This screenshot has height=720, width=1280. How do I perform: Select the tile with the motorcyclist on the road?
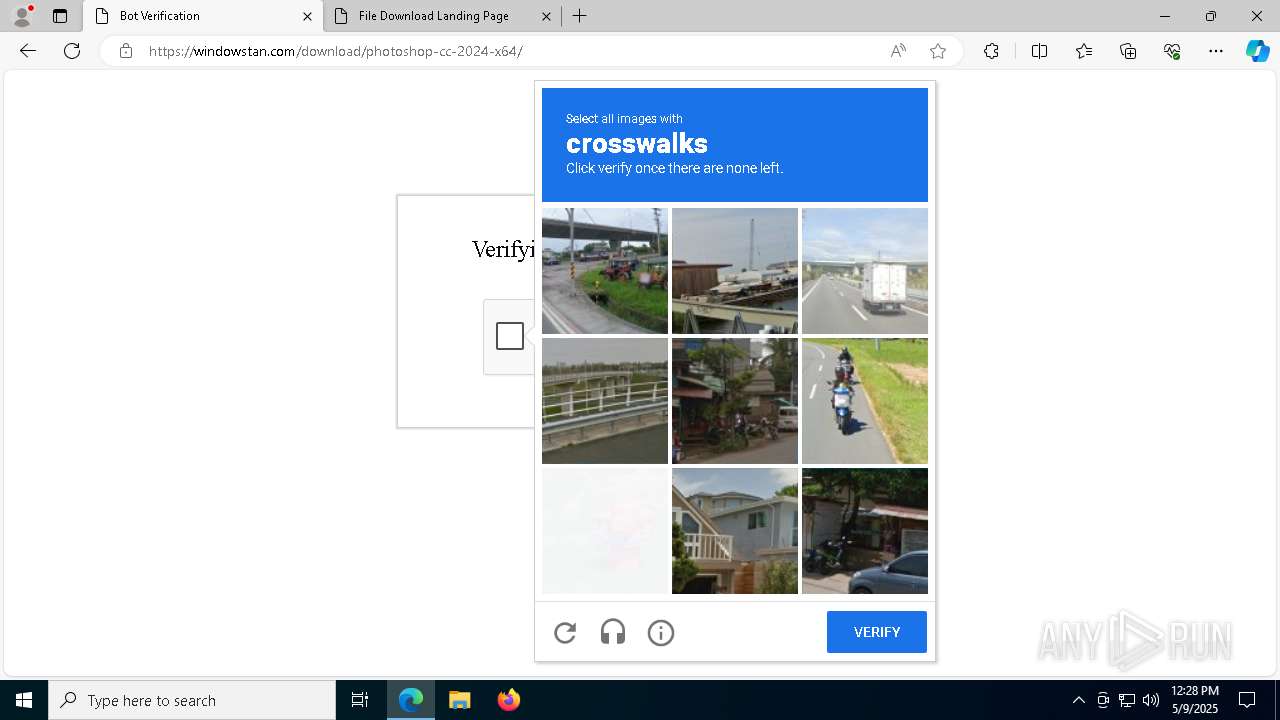865,401
